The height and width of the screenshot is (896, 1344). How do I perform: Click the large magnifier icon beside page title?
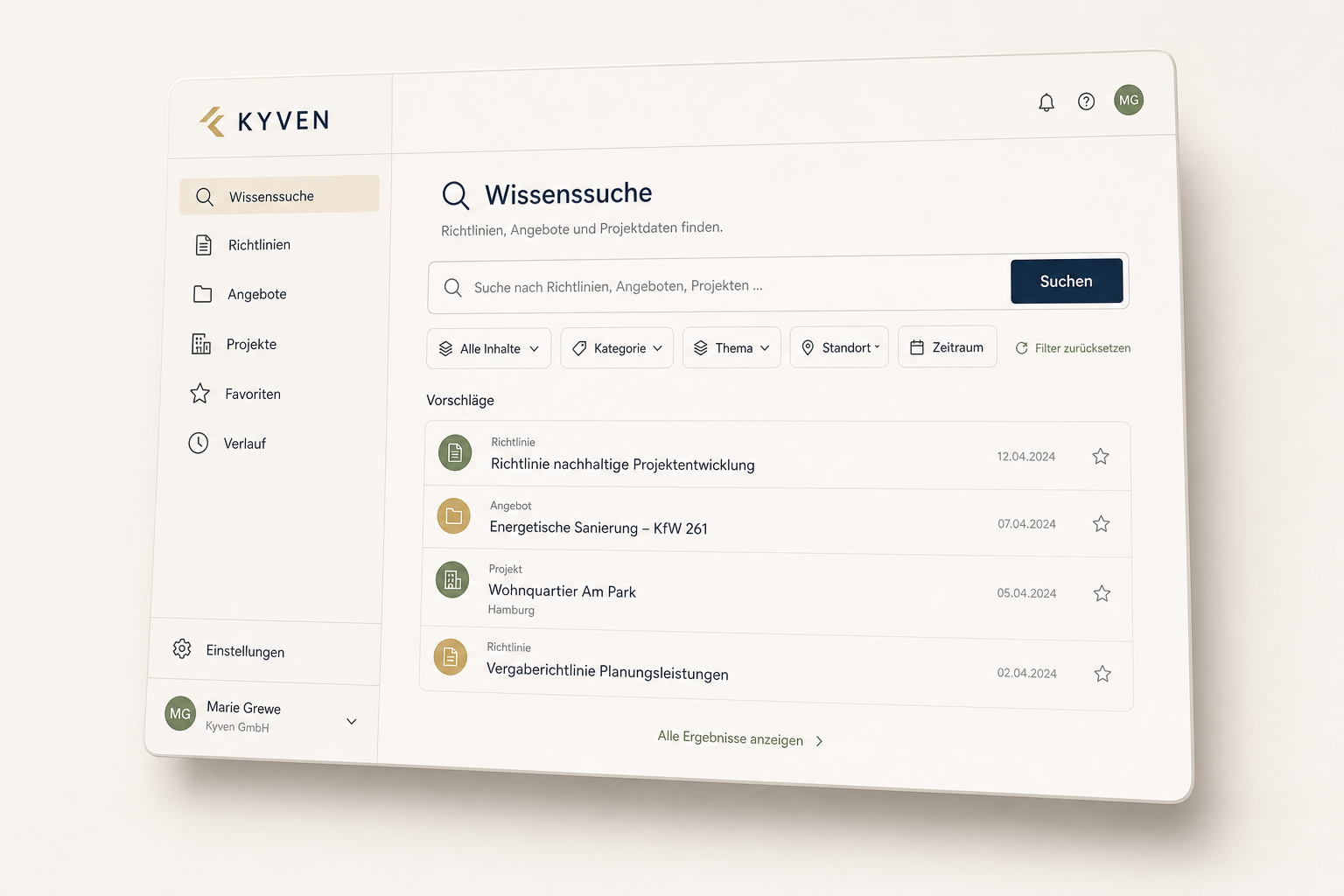pyautogui.click(x=456, y=195)
